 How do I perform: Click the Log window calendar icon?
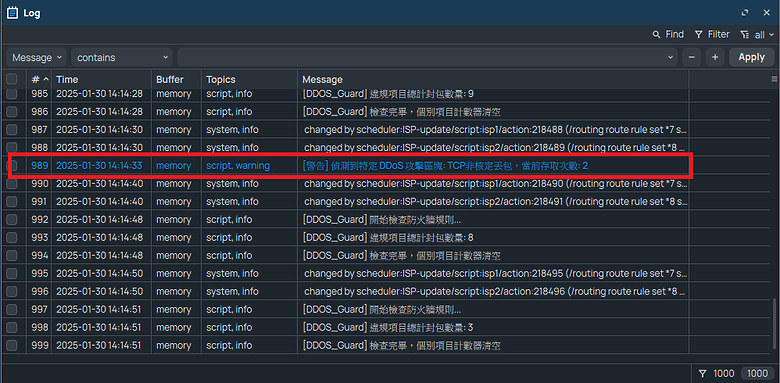[x=12, y=13]
